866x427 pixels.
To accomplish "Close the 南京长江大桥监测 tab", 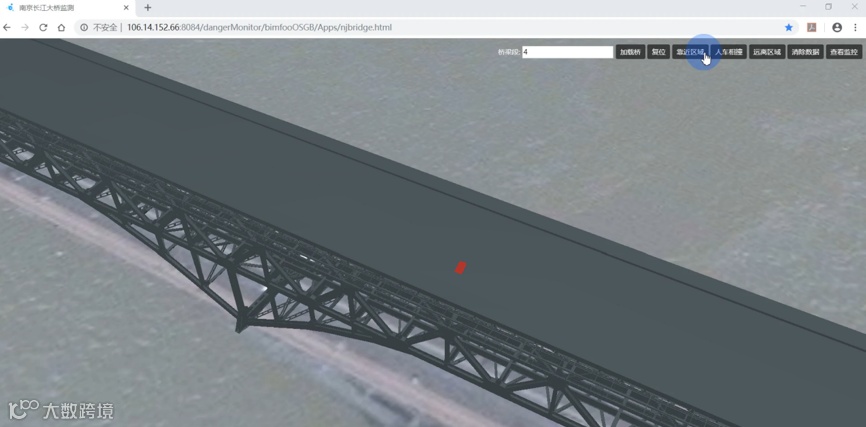I will point(126,8).
